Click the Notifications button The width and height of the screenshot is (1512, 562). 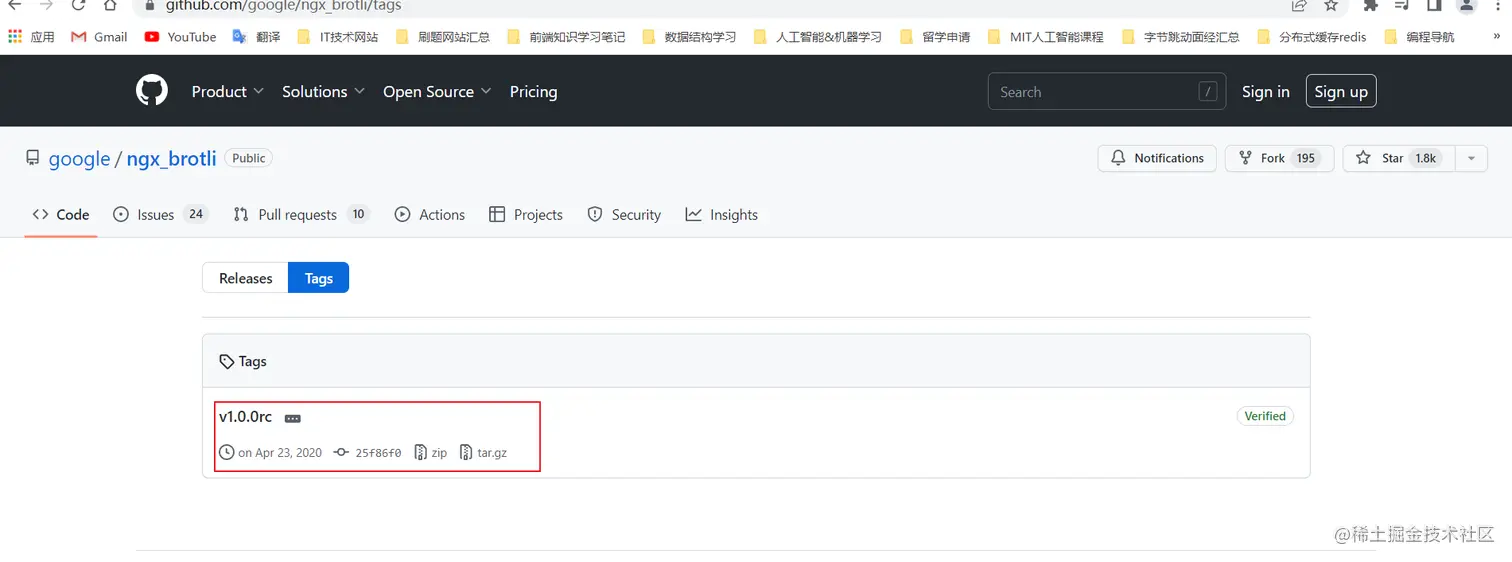[x=1157, y=158]
